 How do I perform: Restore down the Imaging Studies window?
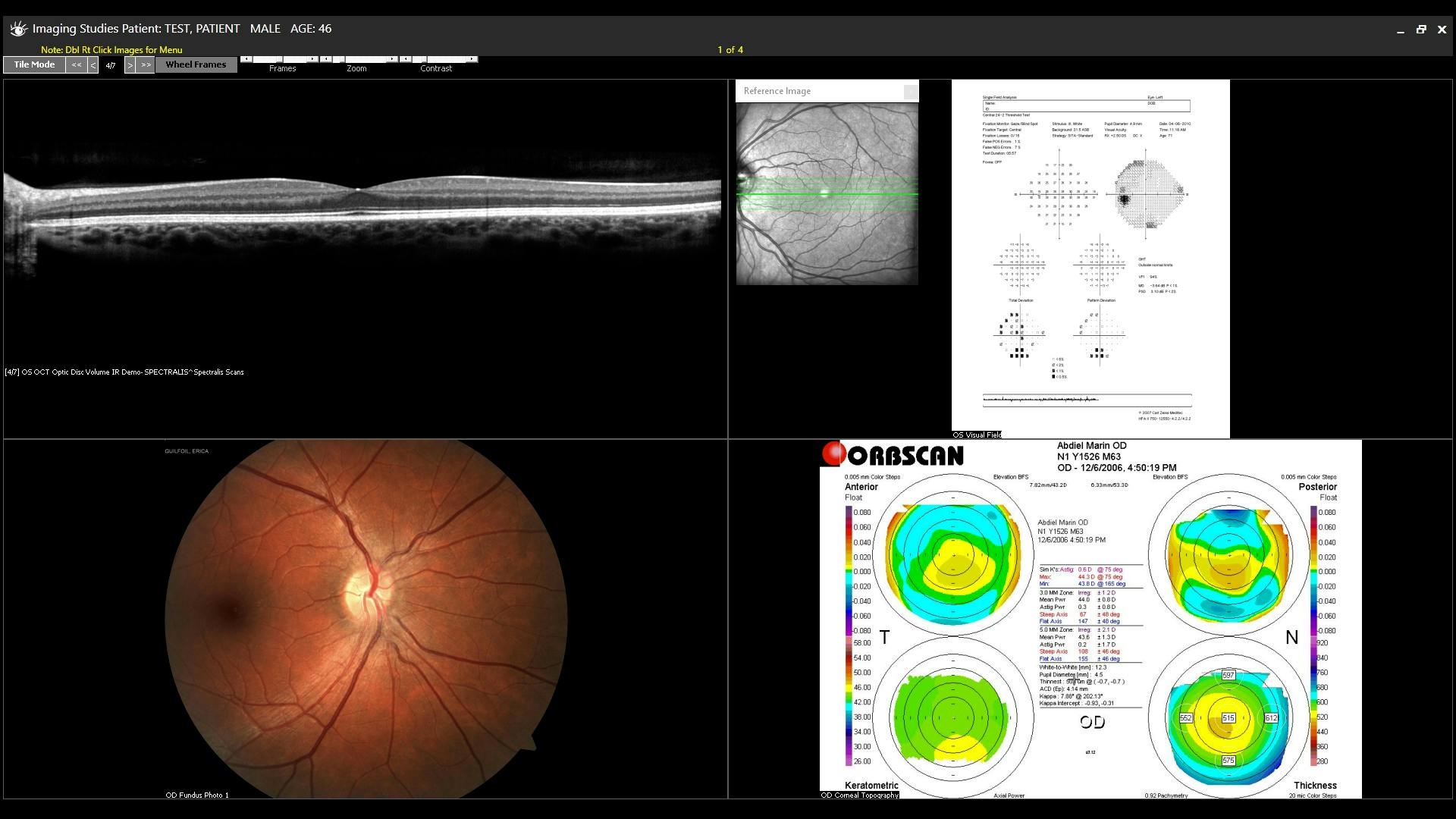pos(1421,29)
